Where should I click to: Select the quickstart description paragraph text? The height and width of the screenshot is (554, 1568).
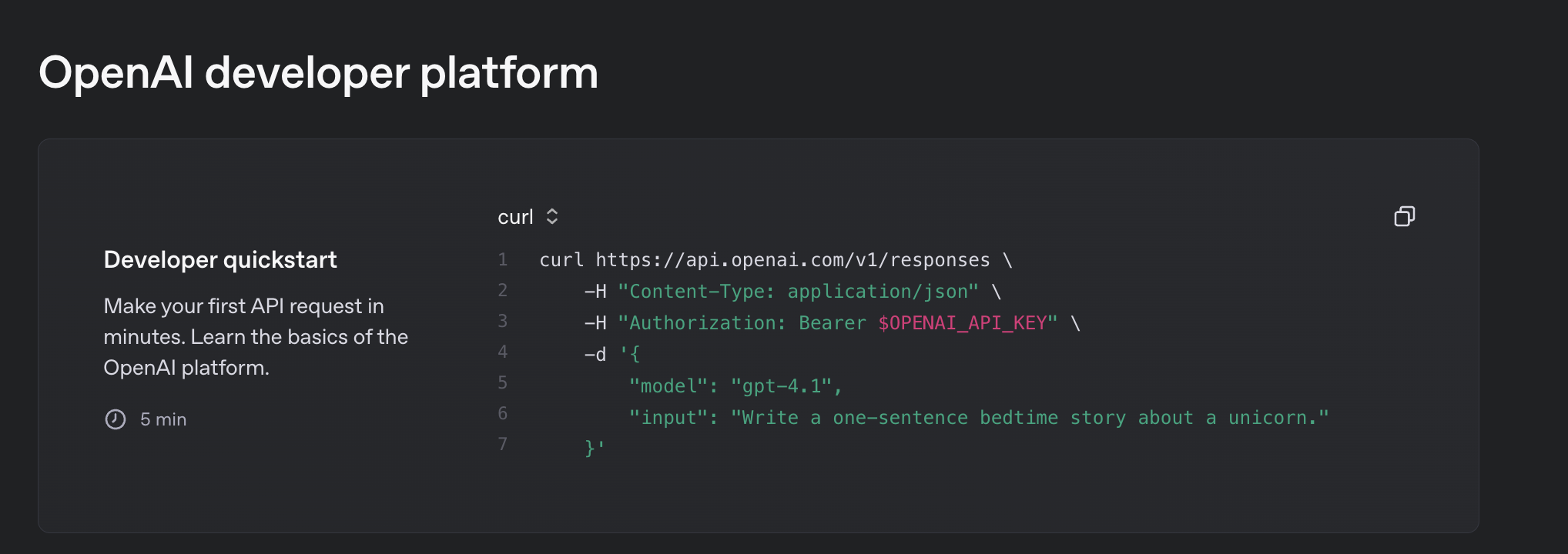click(x=256, y=337)
